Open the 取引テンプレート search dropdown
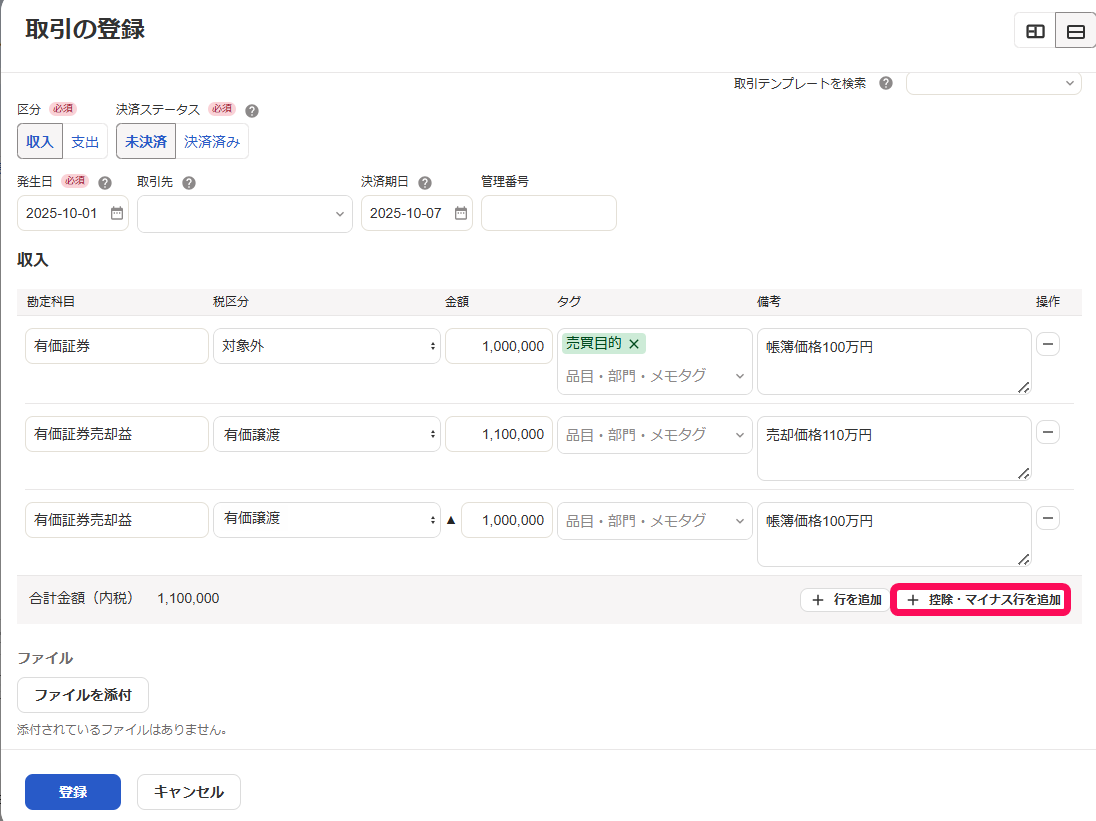This screenshot has height=821, width=1096. pos(994,83)
